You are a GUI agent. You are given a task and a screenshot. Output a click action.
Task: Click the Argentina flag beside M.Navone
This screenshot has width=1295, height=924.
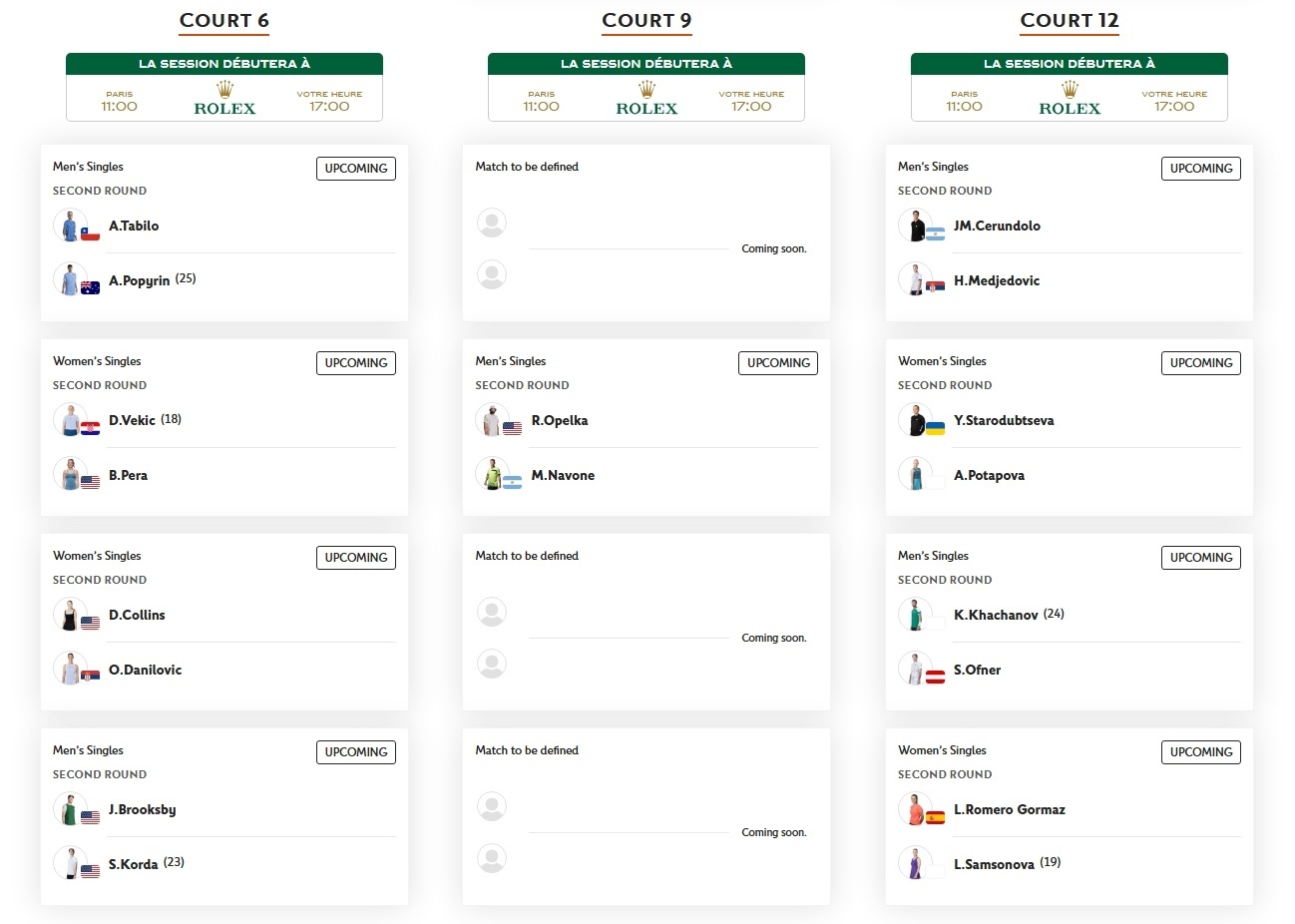512,483
